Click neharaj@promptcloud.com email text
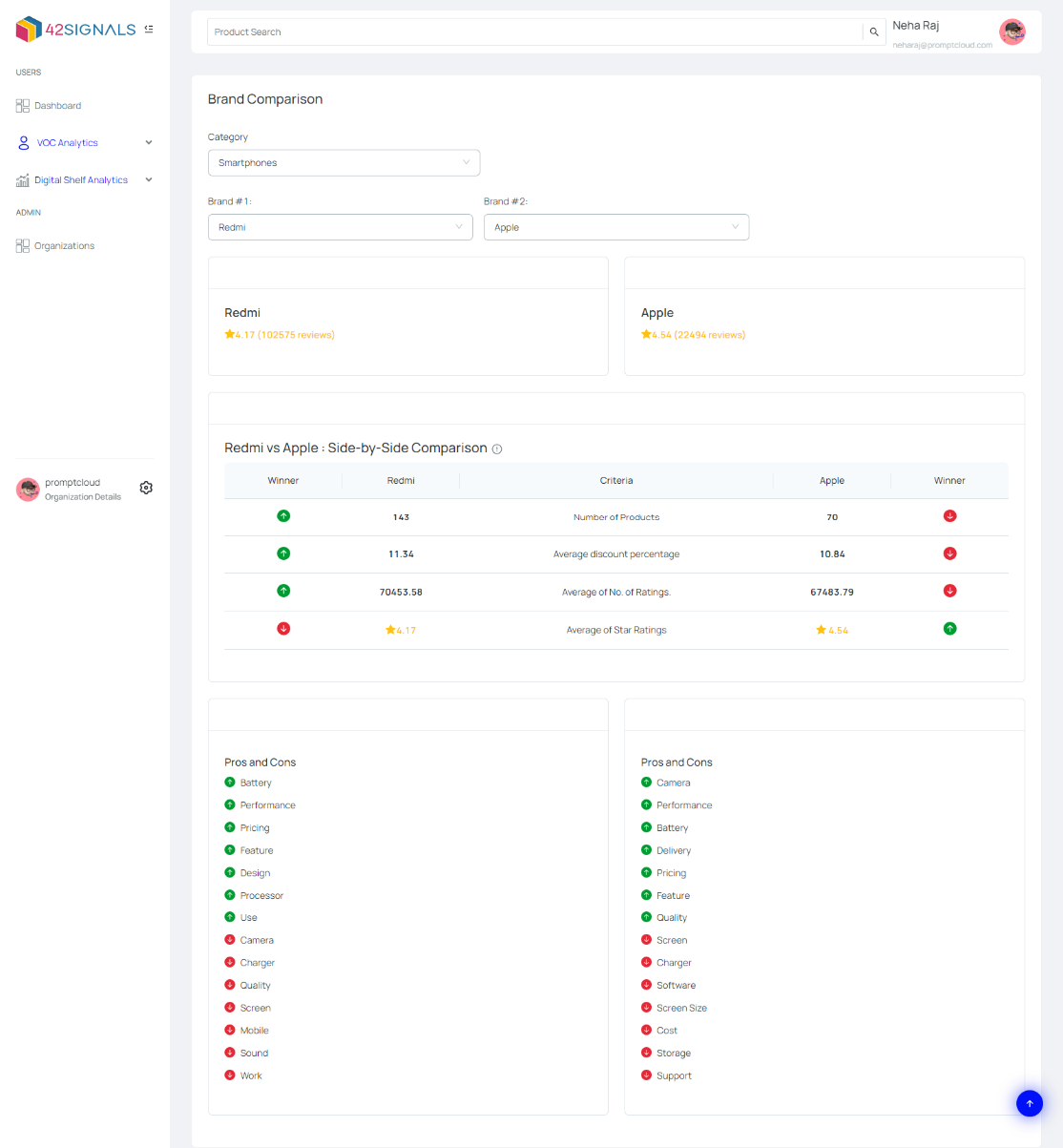 943,45
